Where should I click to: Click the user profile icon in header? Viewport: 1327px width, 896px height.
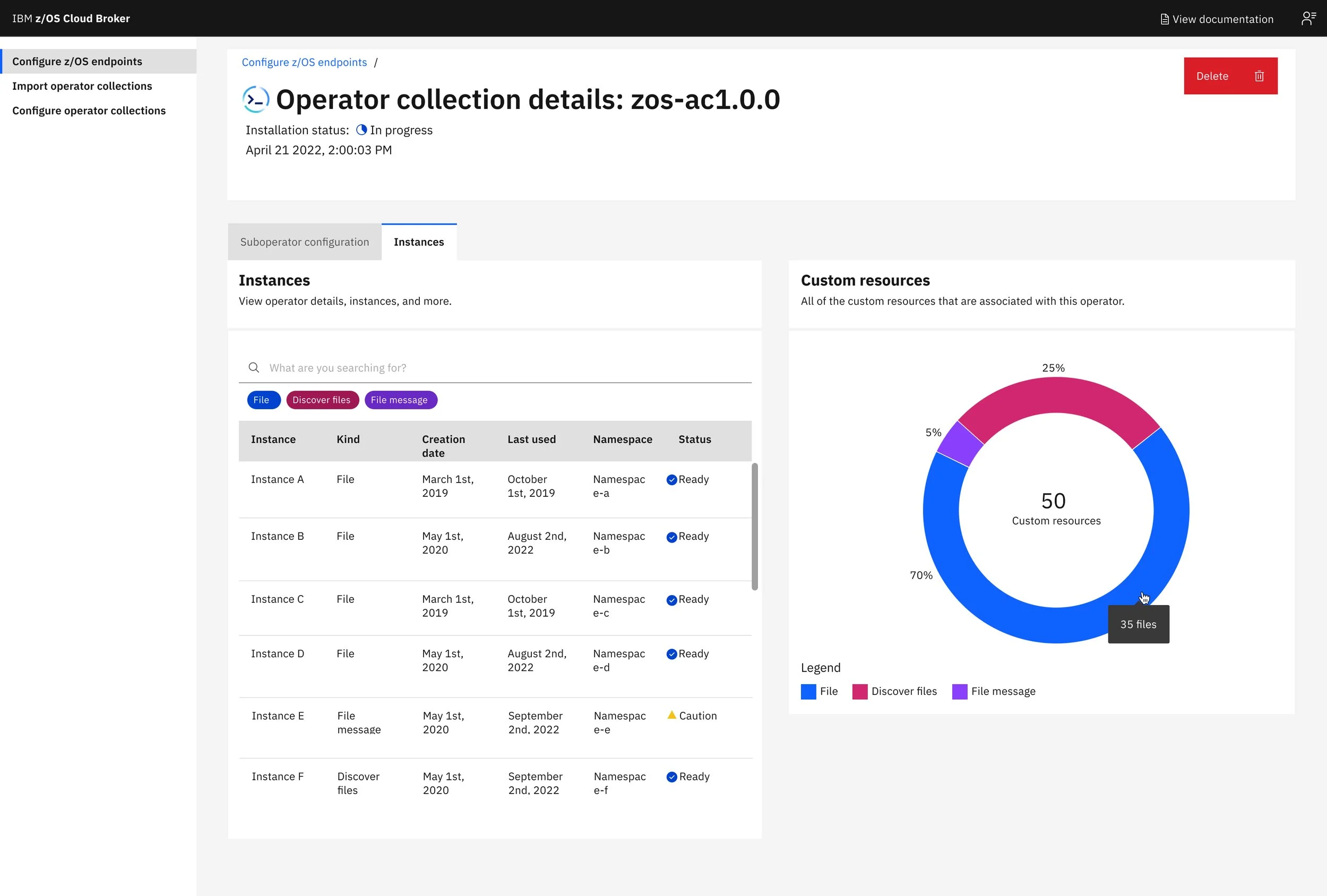tap(1308, 19)
